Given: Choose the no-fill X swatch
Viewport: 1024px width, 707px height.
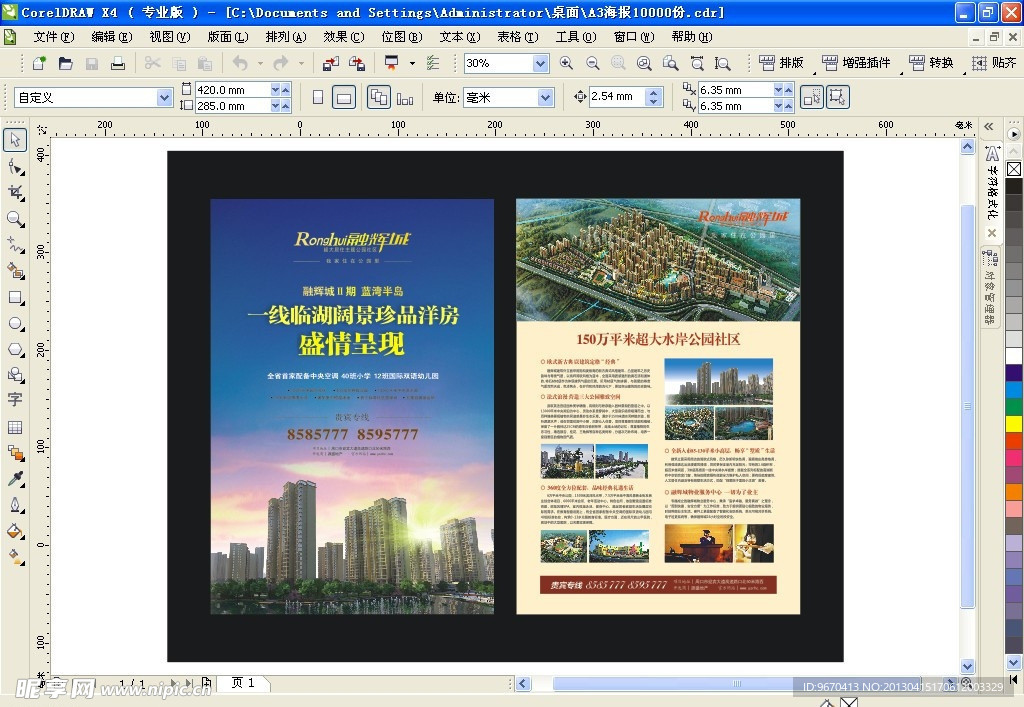Looking at the screenshot, I should coord(1014,169).
